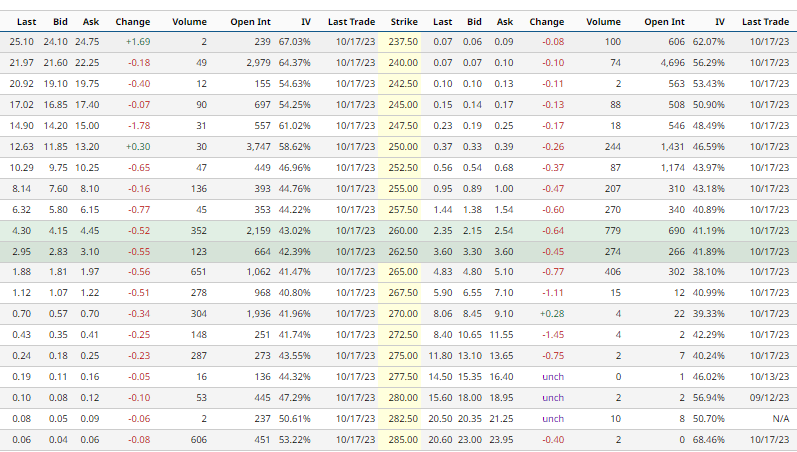Screen dimensions: 797x452
Task: Select the +0.30 change value
Action: click(x=138, y=146)
